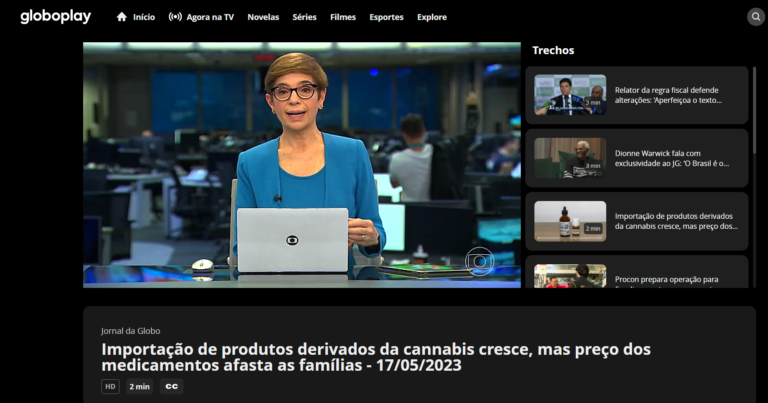Go to Início in the navigation
Viewport: 768px width, 403px height.
144,17
